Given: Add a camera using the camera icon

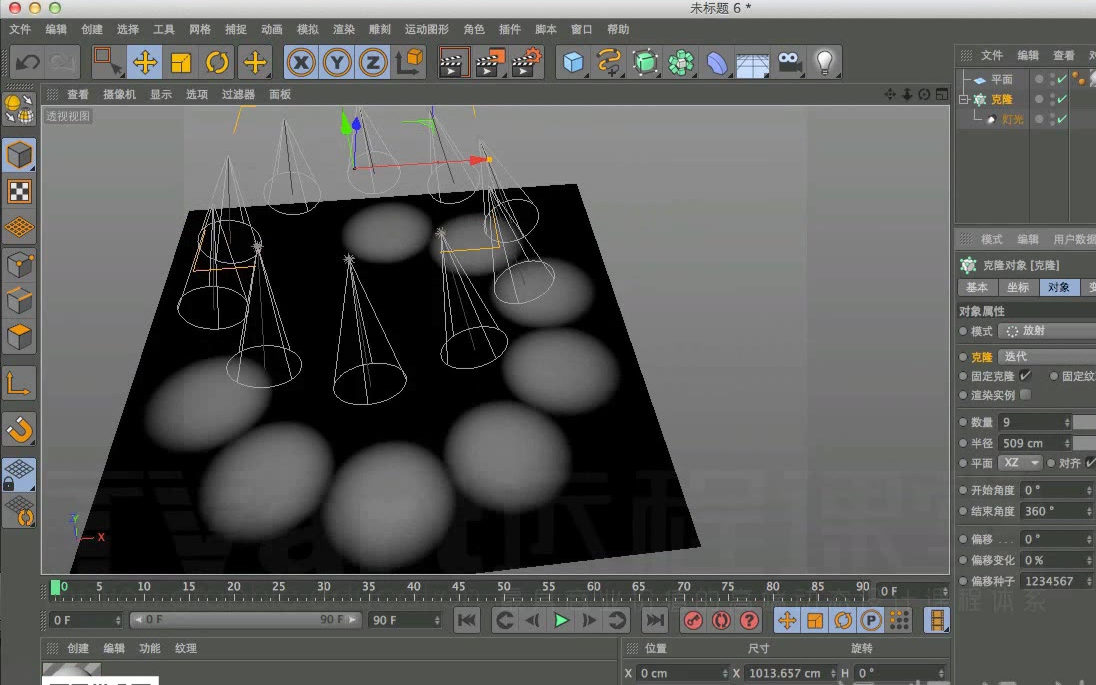Looking at the screenshot, I should point(790,63).
